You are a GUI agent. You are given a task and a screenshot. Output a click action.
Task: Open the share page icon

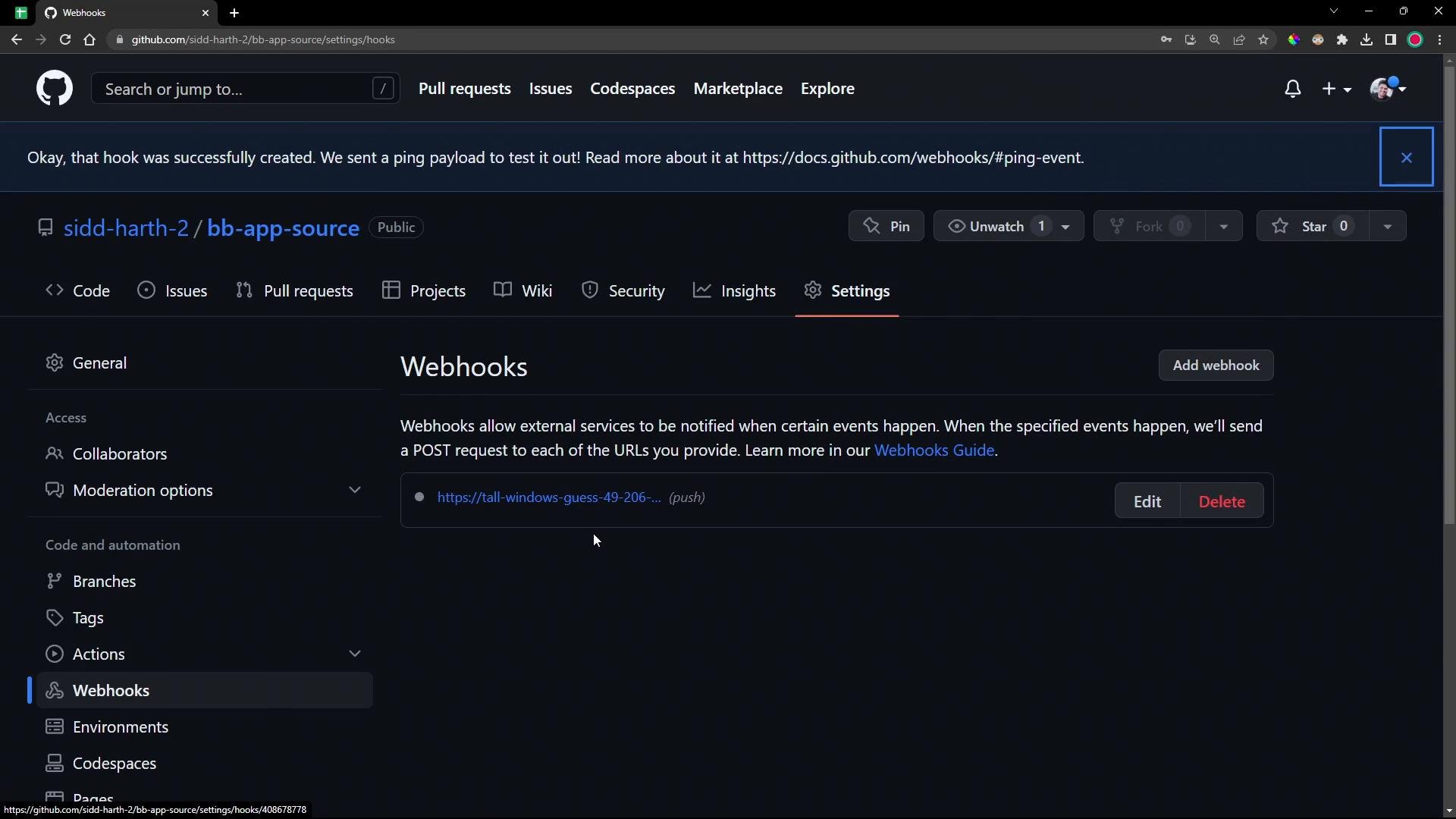coord(1239,39)
